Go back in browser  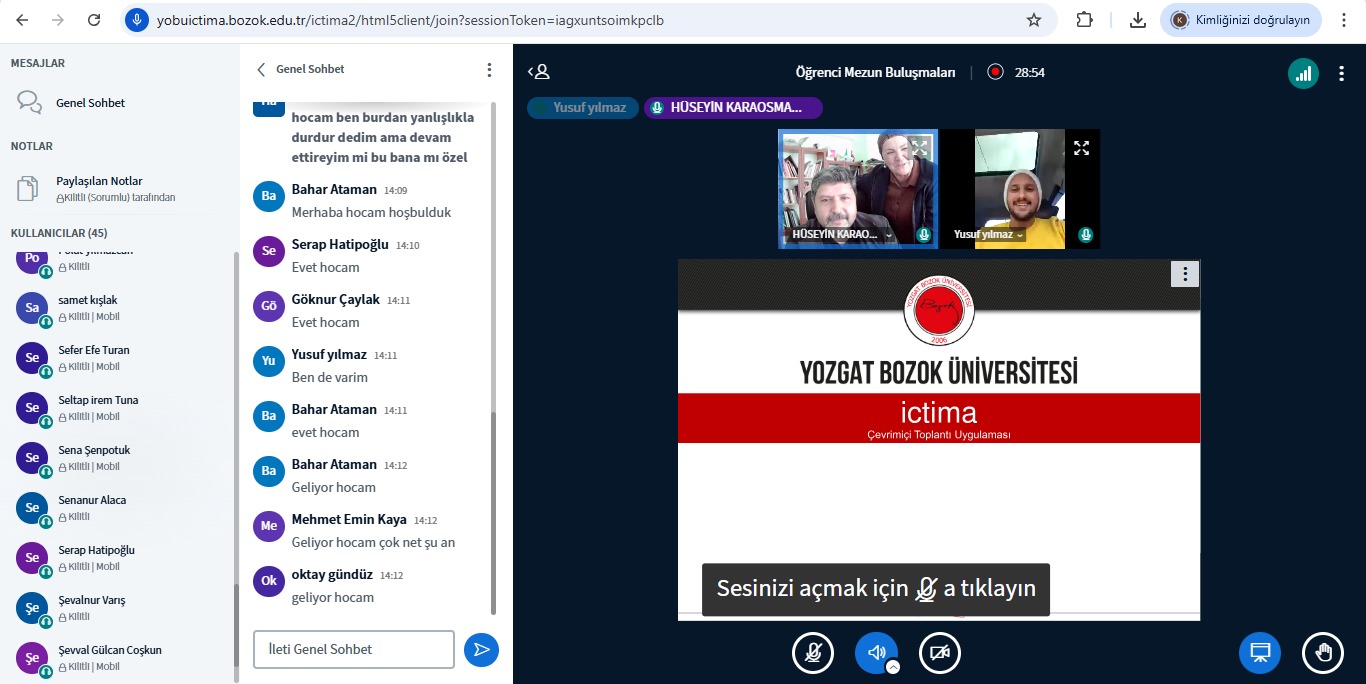pyautogui.click(x=22, y=20)
